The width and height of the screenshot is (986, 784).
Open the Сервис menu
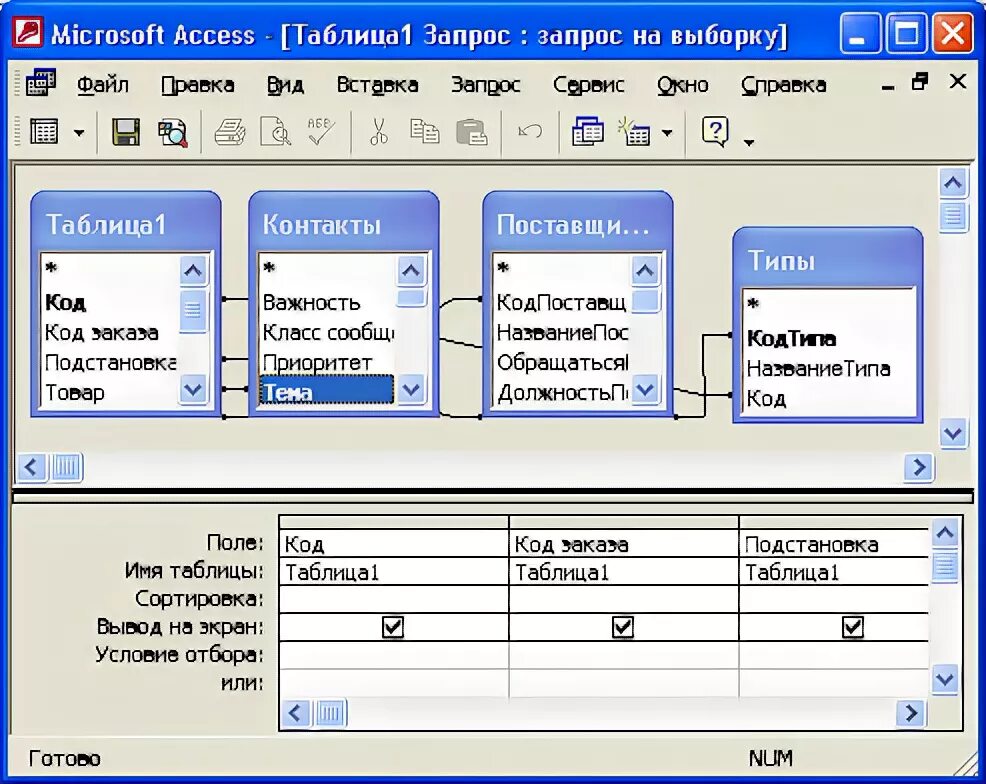click(589, 85)
